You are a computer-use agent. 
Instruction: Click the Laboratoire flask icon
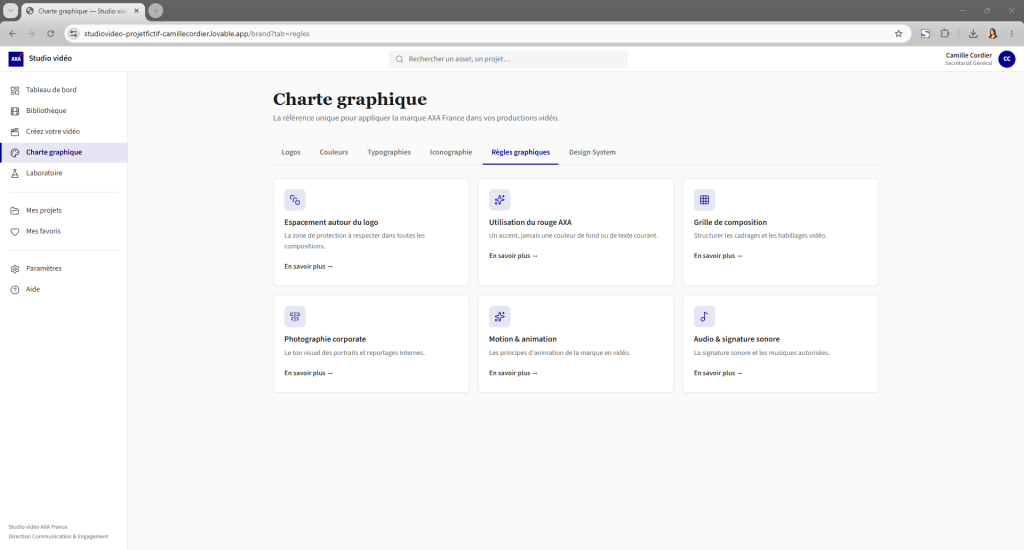[15, 174]
